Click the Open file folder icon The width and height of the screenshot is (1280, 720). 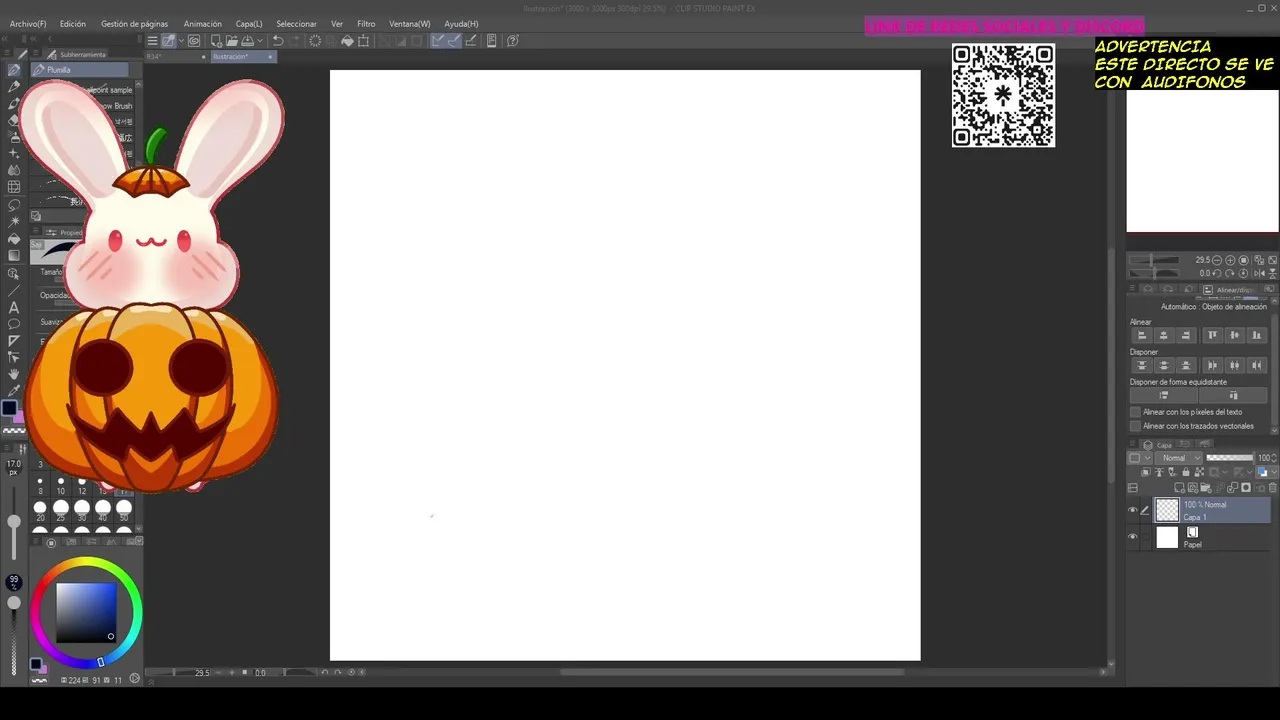(x=231, y=41)
